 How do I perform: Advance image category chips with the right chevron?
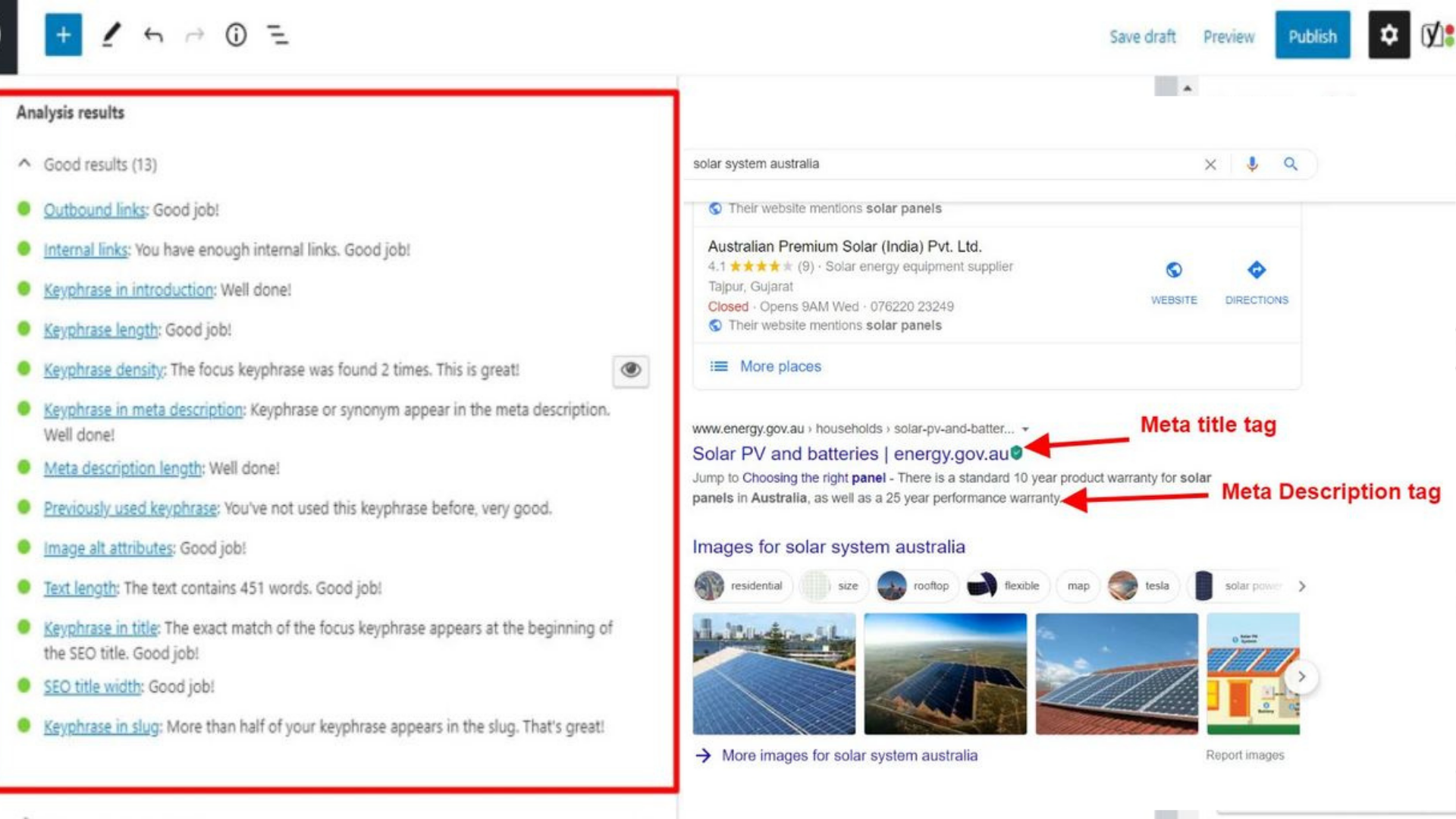tap(1302, 585)
